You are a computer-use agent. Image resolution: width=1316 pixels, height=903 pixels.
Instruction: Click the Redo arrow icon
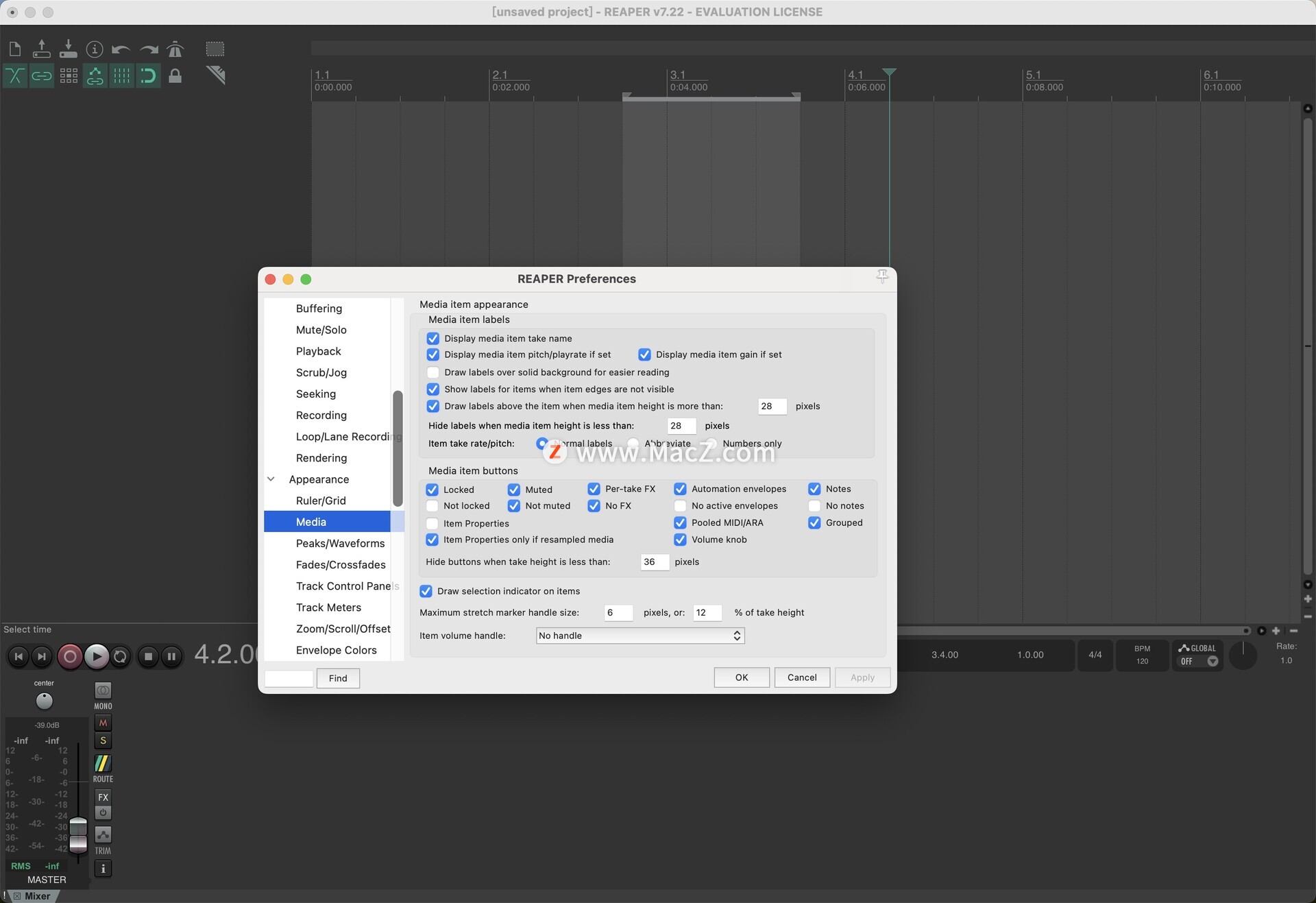click(x=149, y=49)
